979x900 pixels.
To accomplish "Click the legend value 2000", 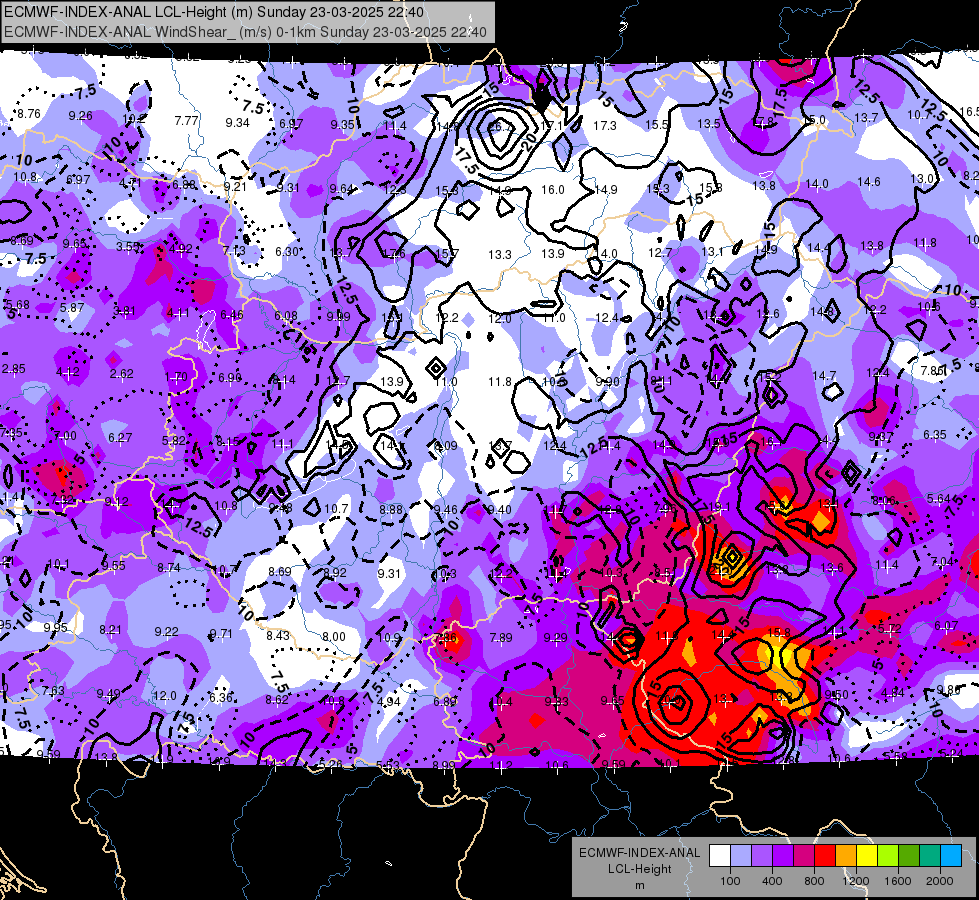I will point(940,881).
